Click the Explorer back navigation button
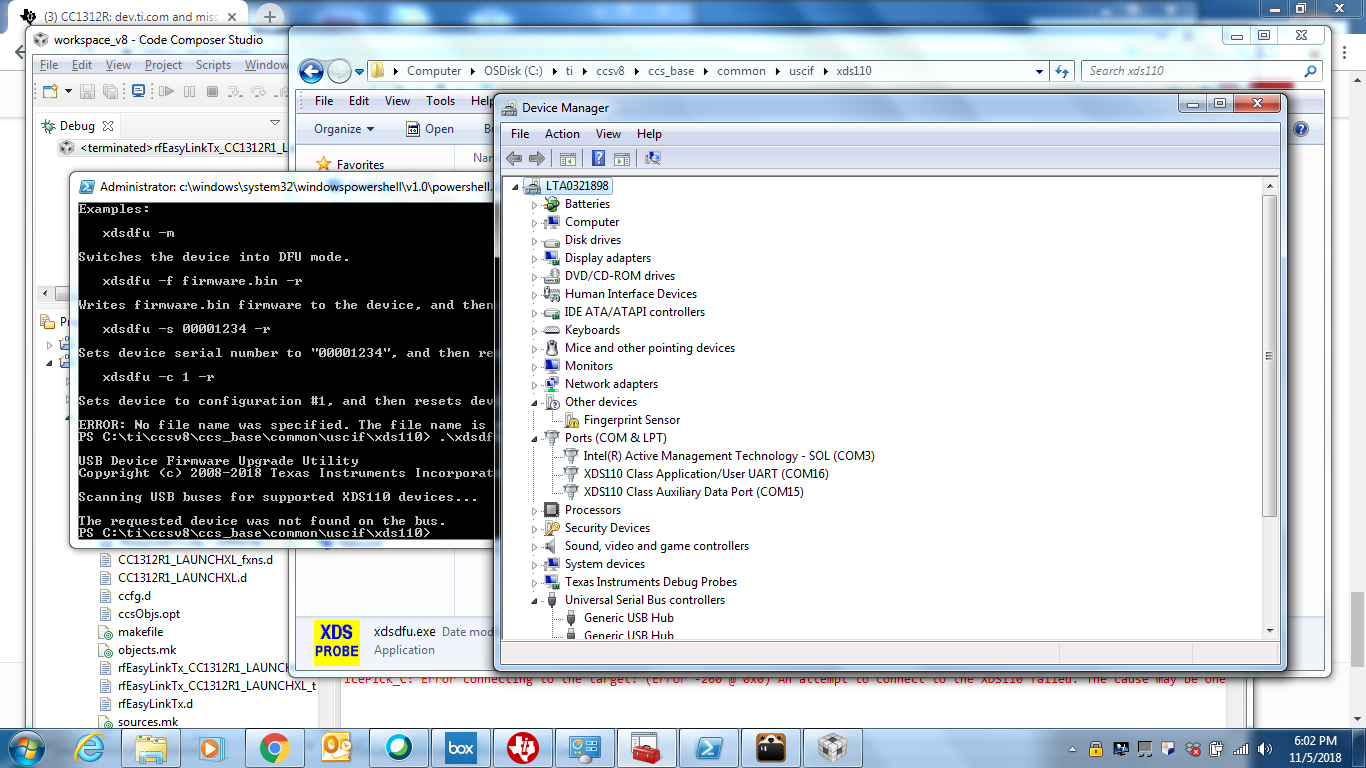Image resolution: width=1366 pixels, height=768 pixels. [311, 71]
